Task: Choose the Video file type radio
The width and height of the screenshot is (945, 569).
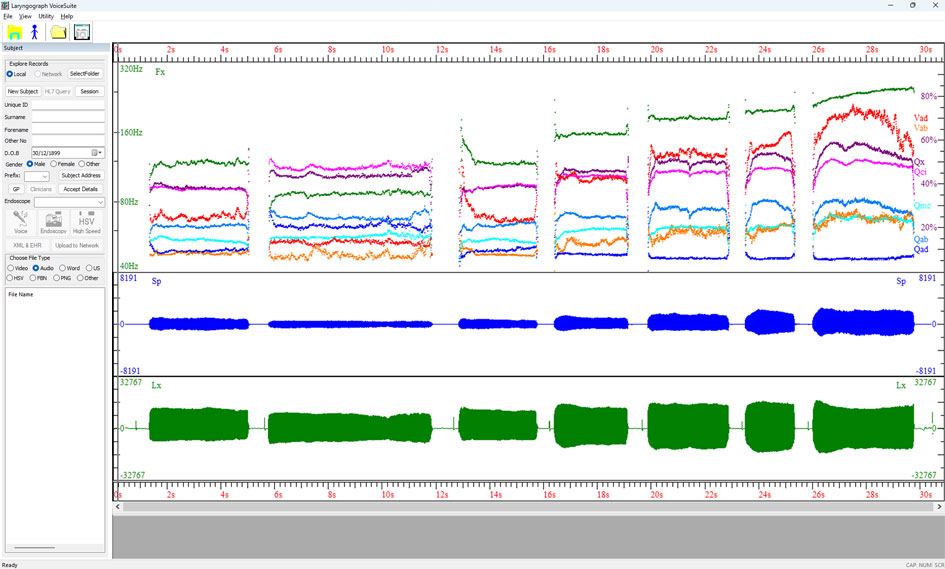Action: tap(10, 268)
